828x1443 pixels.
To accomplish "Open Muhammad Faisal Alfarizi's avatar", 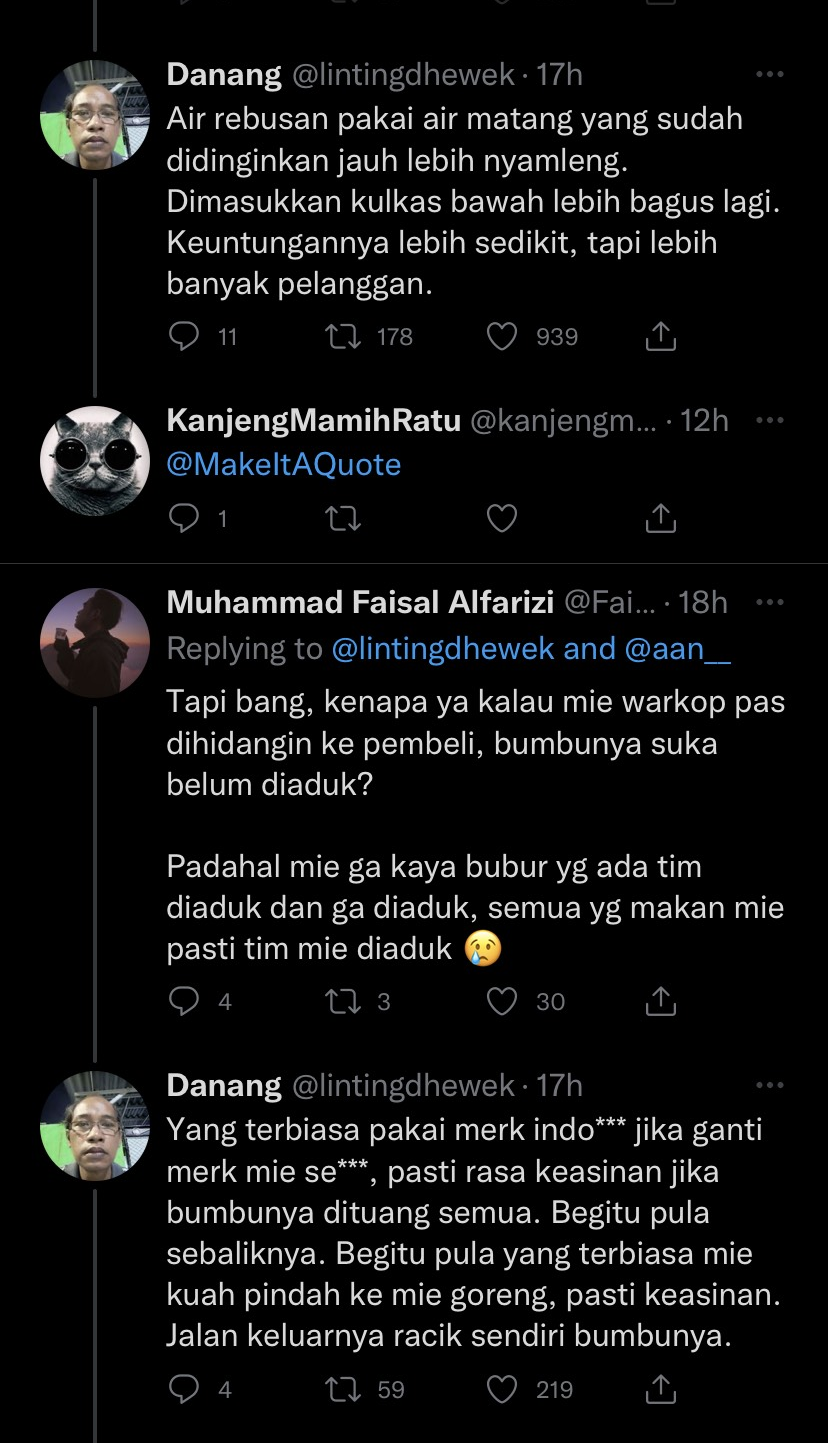I will tap(95, 643).
